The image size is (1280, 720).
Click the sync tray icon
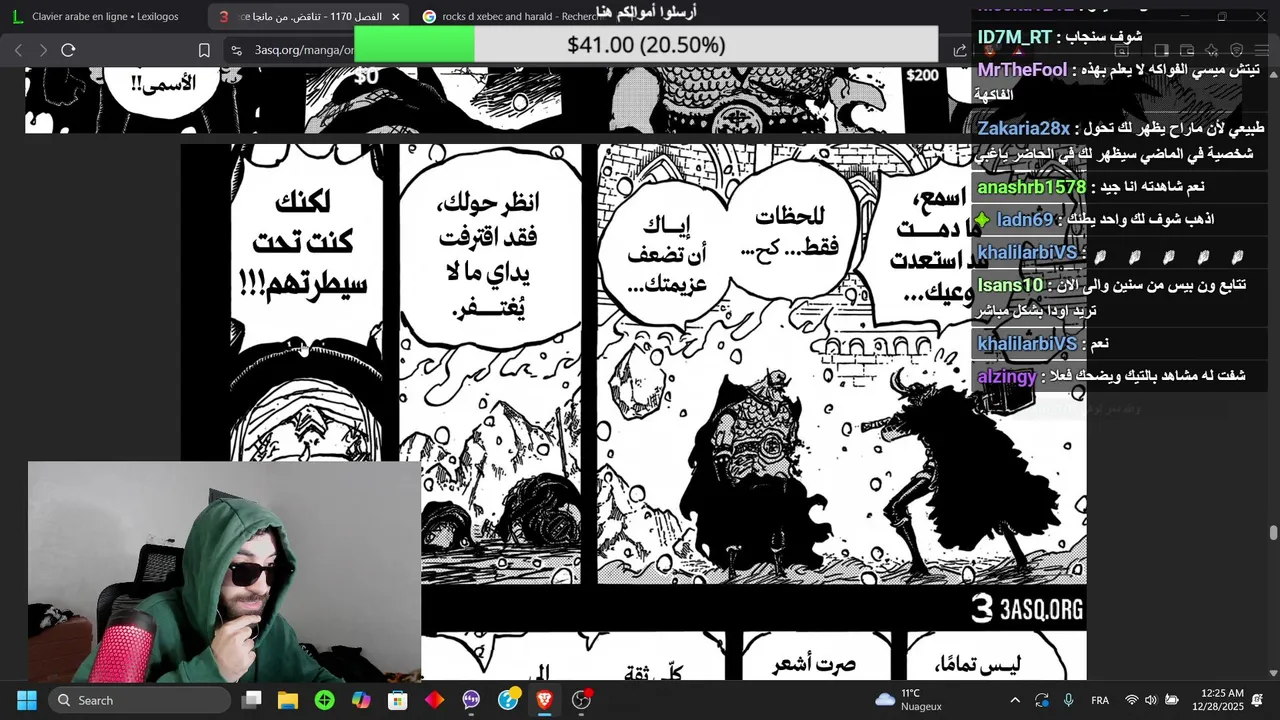point(1042,700)
